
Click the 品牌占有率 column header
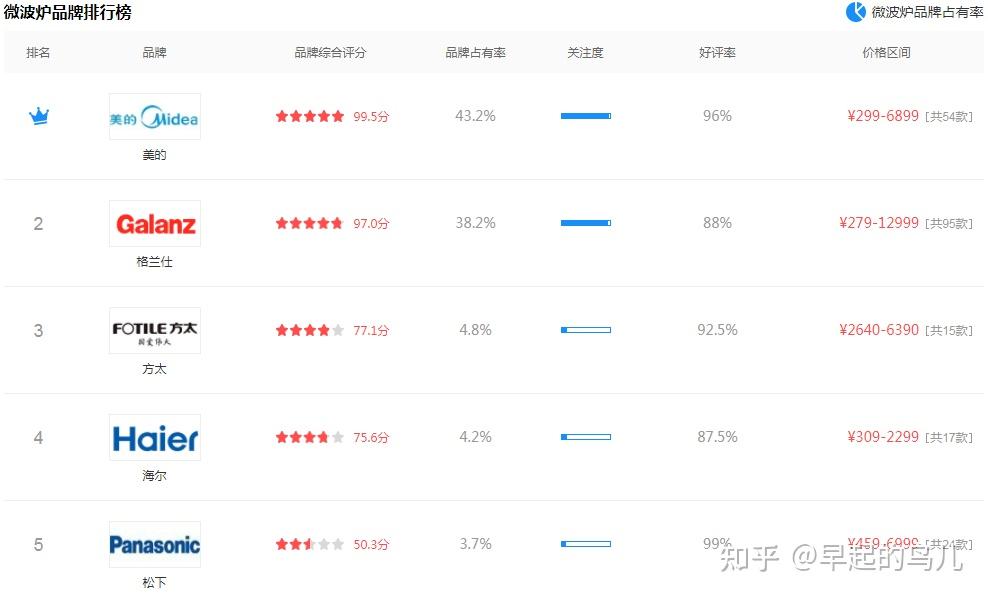(x=475, y=53)
